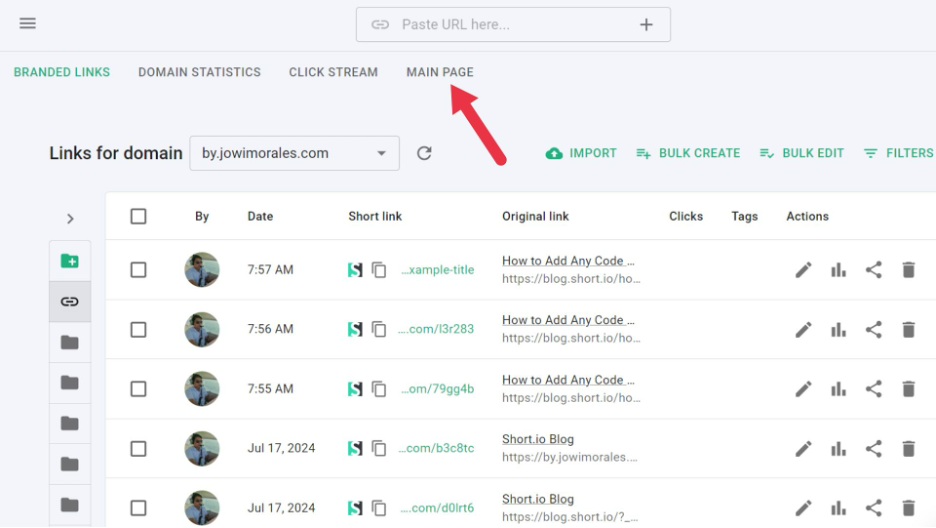Open the by.jowimorales.com domain dropdown
This screenshot has height=528, width=936.
[294, 153]
